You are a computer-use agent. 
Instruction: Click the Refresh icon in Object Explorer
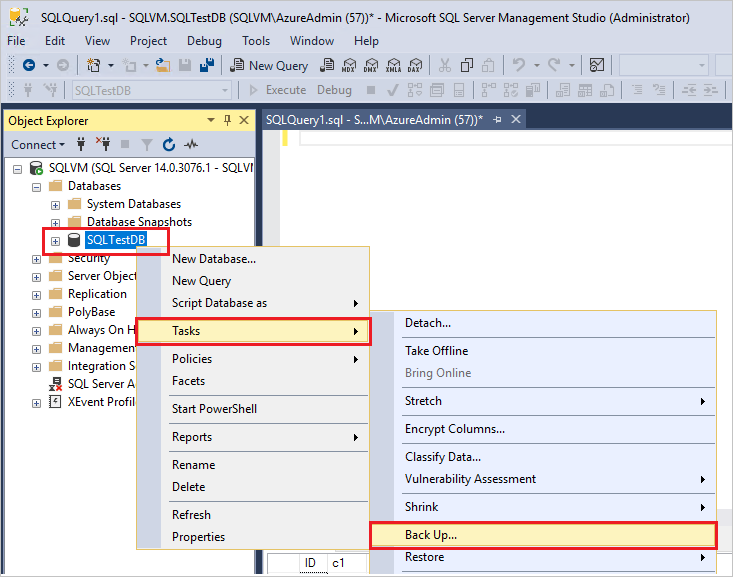click(169, 144)
